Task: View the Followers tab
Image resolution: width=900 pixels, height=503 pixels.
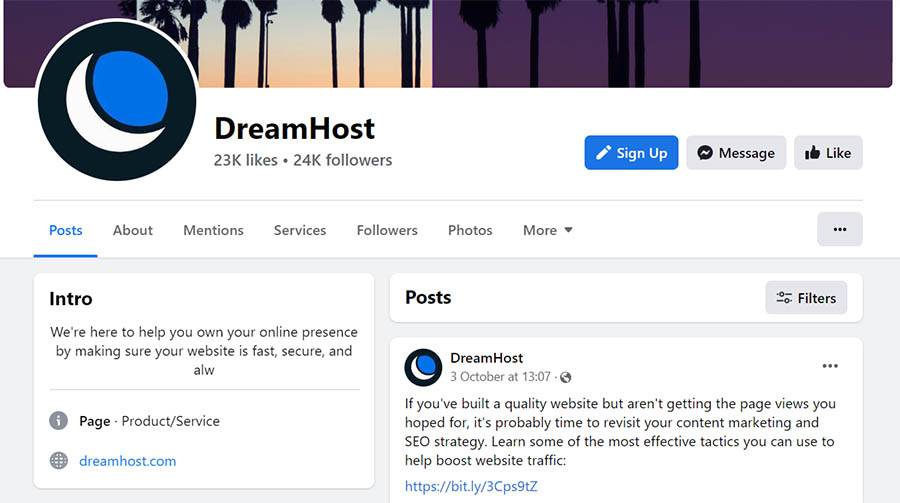Action: tap(387, 230)
